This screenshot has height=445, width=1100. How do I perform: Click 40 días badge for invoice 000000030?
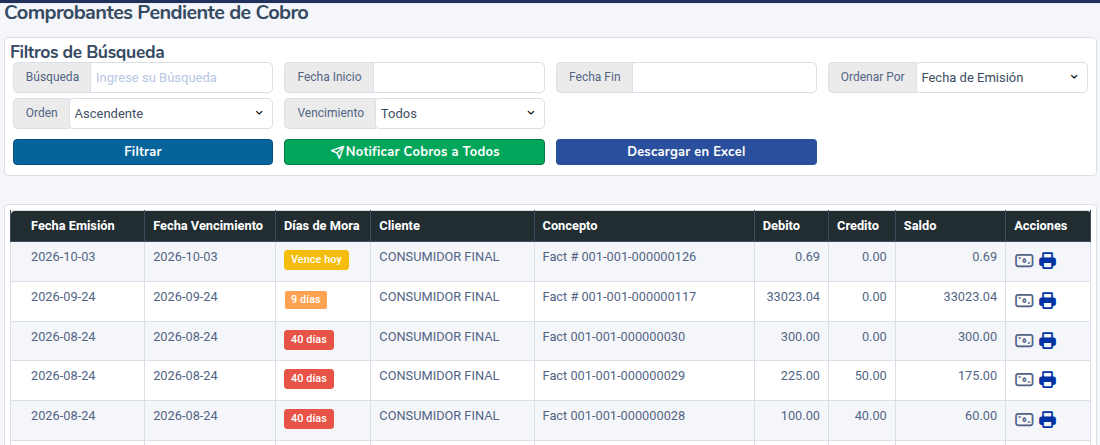(309, 340)
